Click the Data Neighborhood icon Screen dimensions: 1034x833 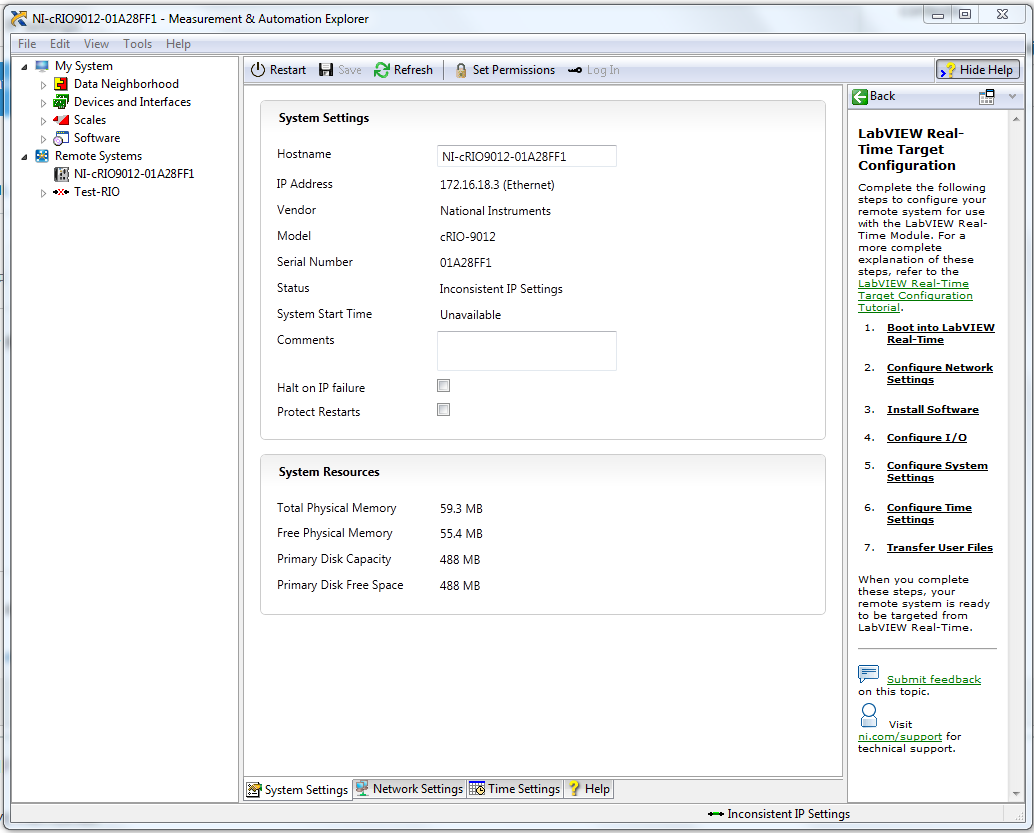click(61, 84)
